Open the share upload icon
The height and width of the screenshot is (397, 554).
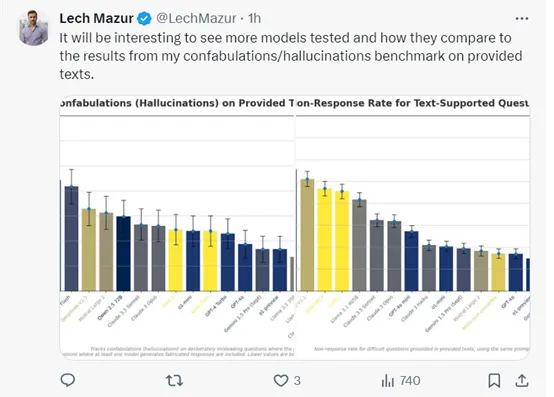522,380
